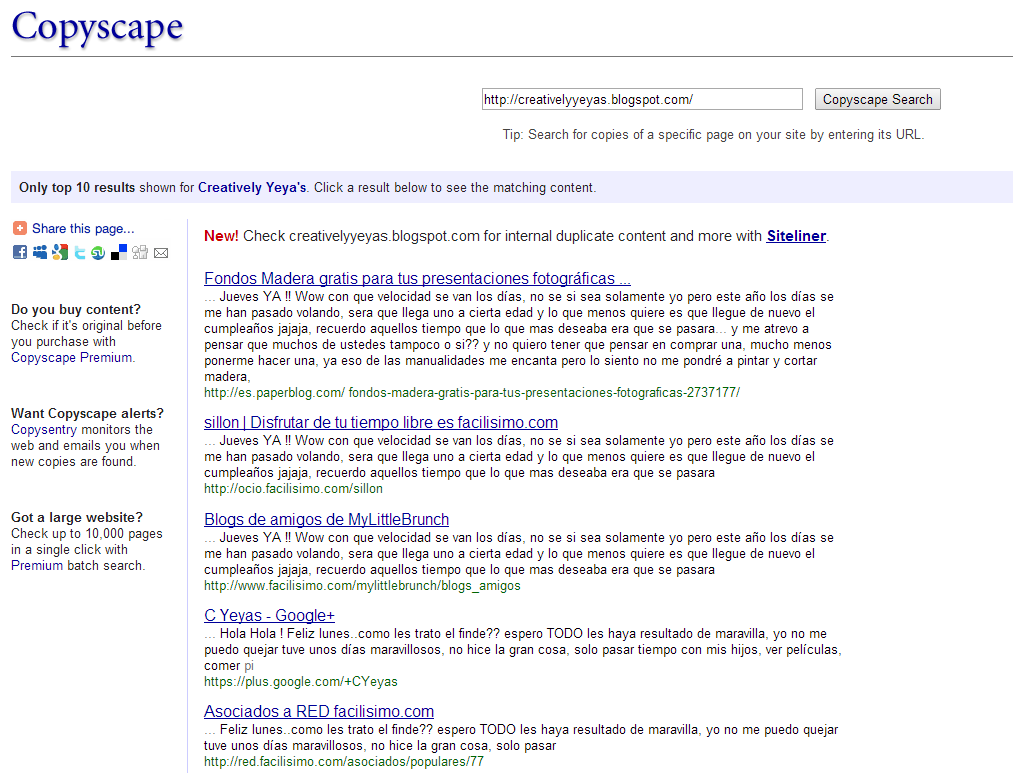Share the page on StumbleUpon
This screenshot has width=1013, height=773.
tap(98, 253)
